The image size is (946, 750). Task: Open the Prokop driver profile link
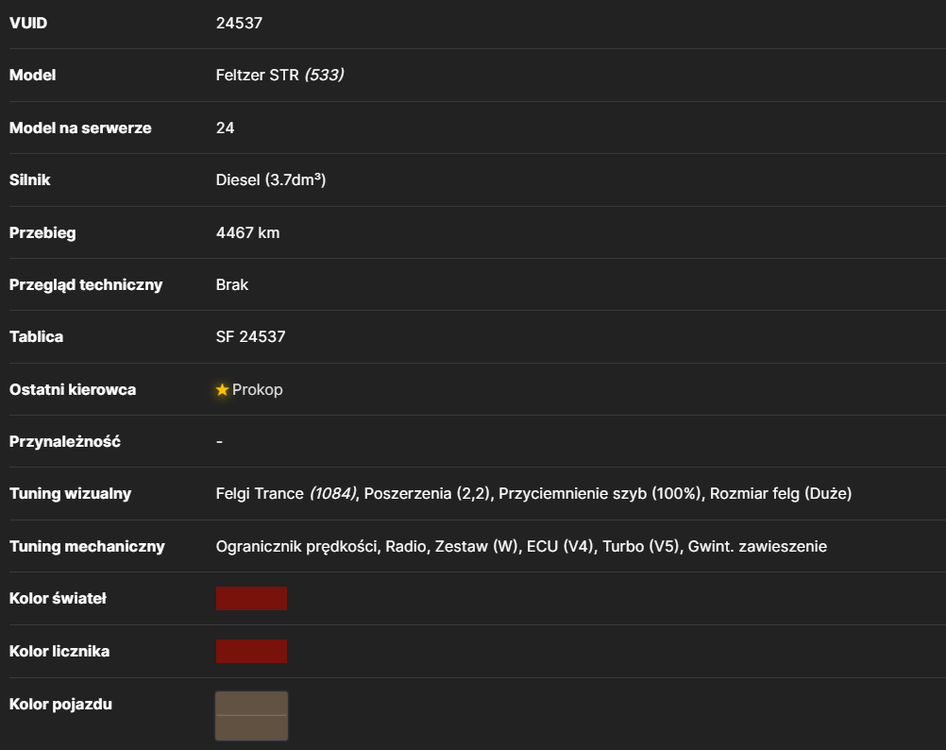[x=257, y=390]
